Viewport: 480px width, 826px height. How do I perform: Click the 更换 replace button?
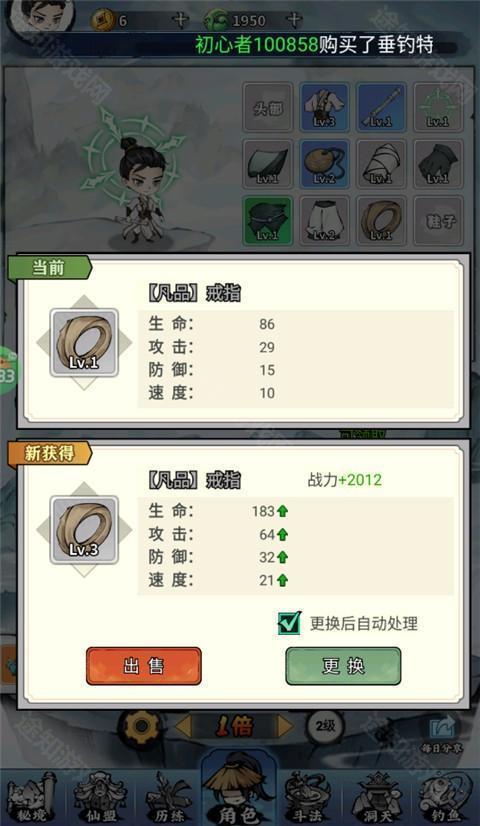click(x=343, y=666)
